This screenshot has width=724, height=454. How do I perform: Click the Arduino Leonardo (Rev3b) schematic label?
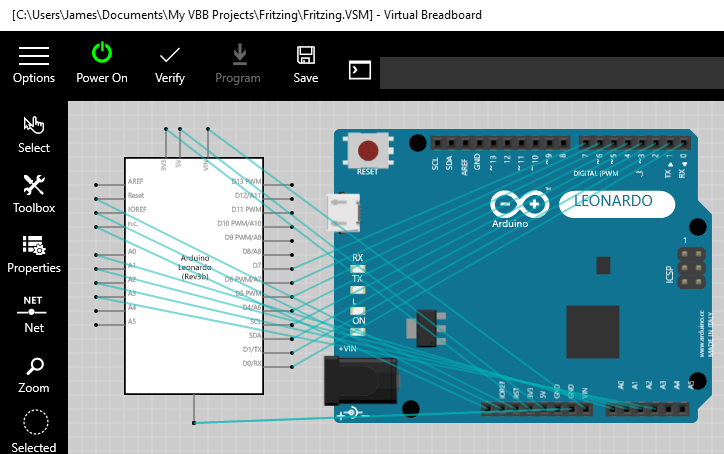click(195, 267)
